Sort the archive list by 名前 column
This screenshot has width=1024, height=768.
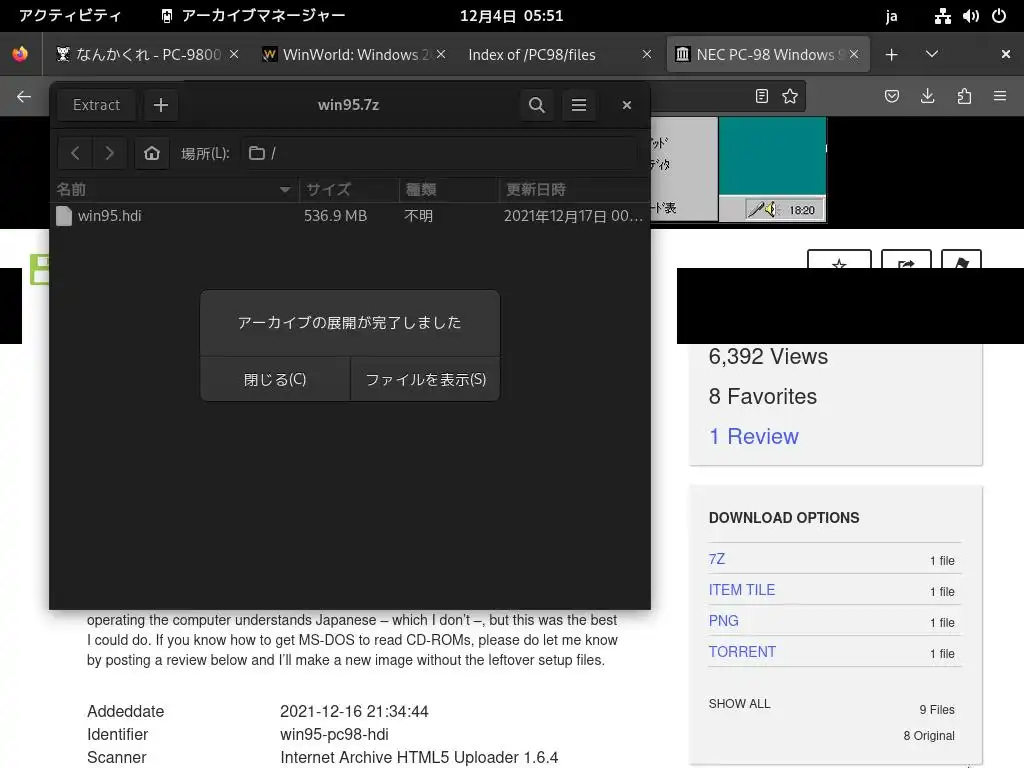point(174,190)
